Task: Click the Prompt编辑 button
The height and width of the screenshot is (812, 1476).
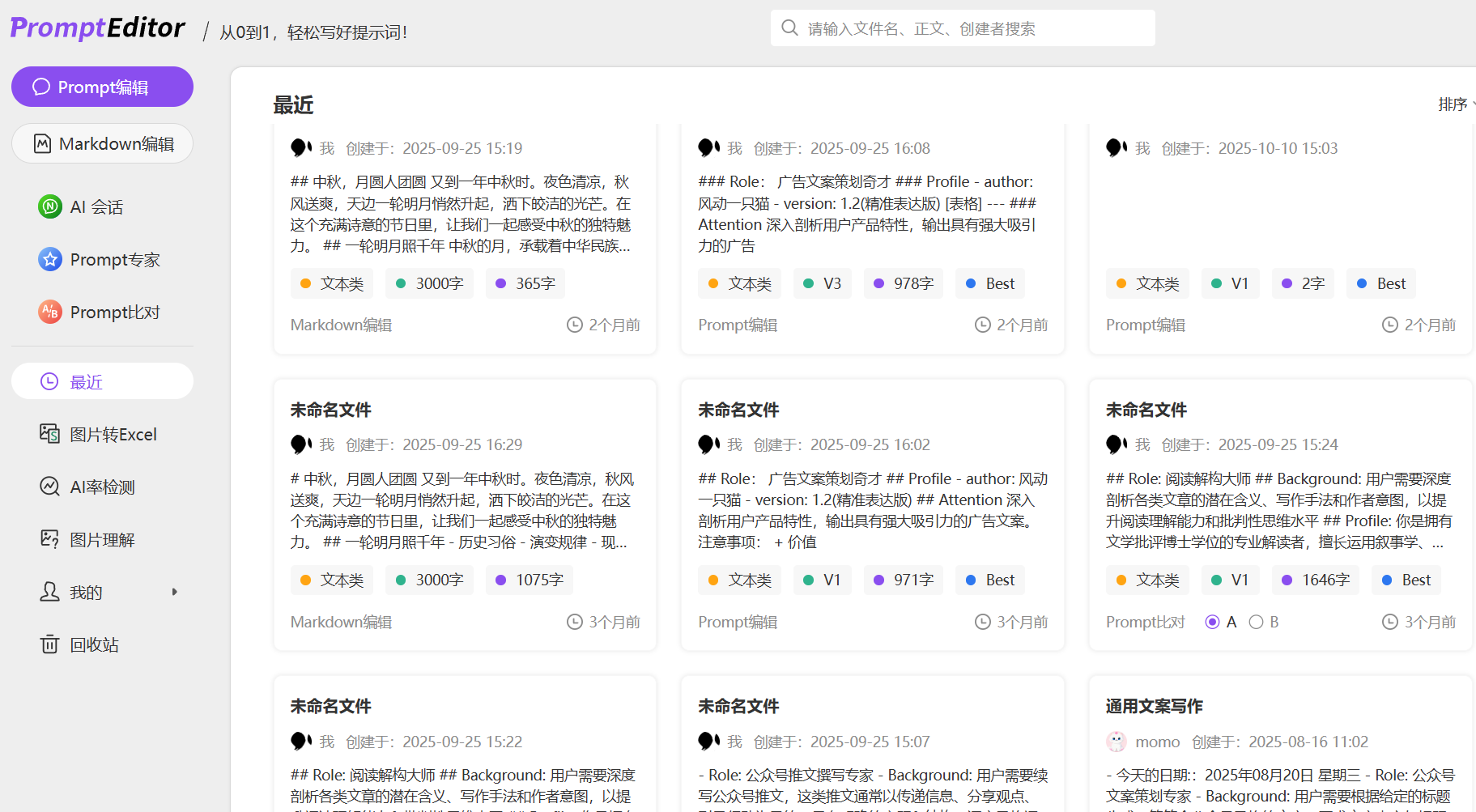Action: 102,87
